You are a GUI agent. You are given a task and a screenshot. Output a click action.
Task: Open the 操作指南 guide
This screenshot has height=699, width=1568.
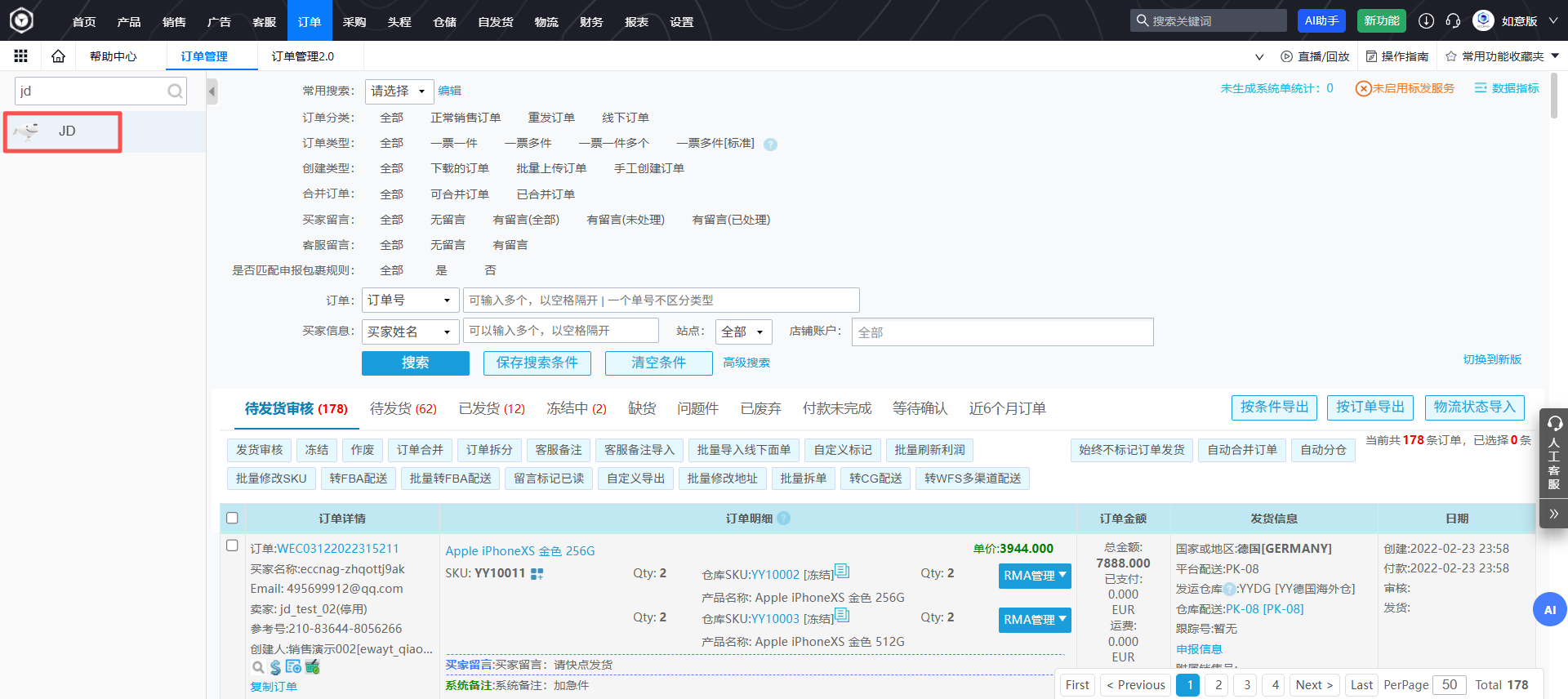coord(1397,56)
